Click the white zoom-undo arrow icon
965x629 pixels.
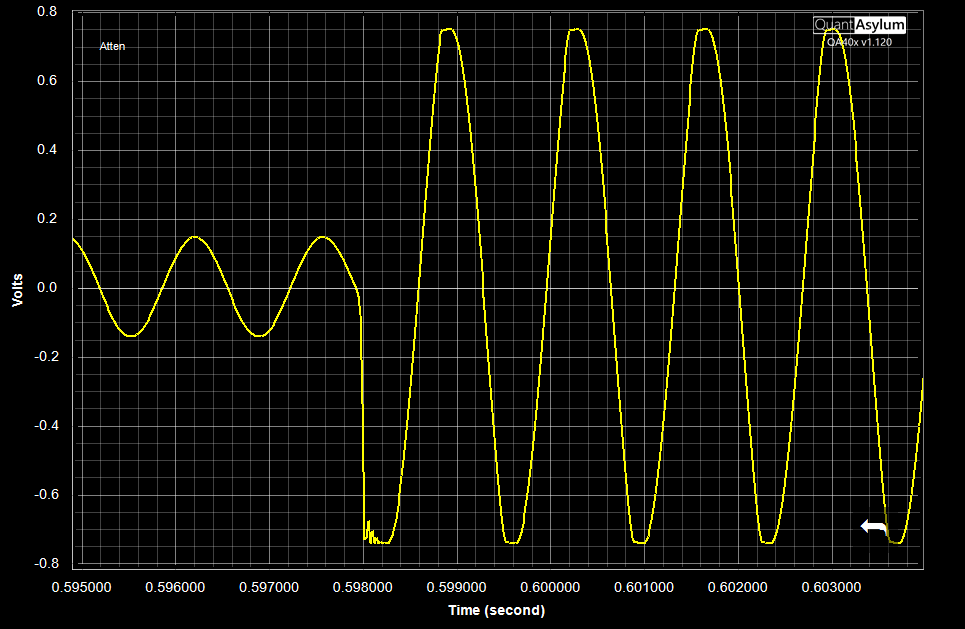[x=874, y=527]
